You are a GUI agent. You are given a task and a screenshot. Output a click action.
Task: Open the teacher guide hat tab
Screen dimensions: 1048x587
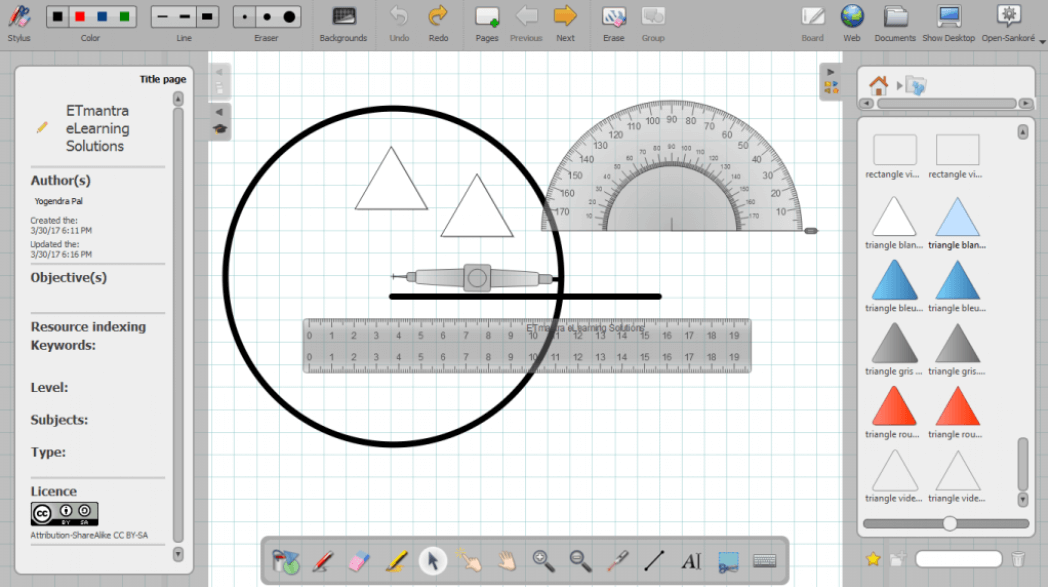220,128
